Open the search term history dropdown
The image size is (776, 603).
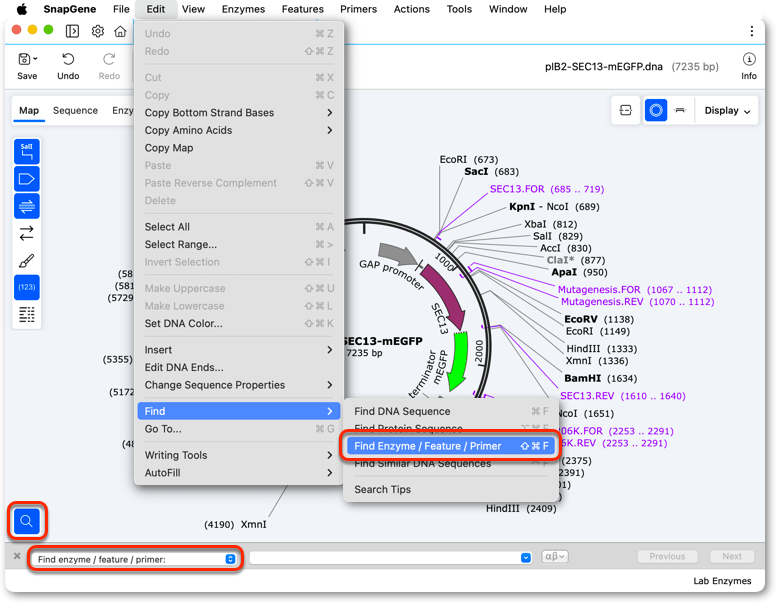tap(526, 558)
